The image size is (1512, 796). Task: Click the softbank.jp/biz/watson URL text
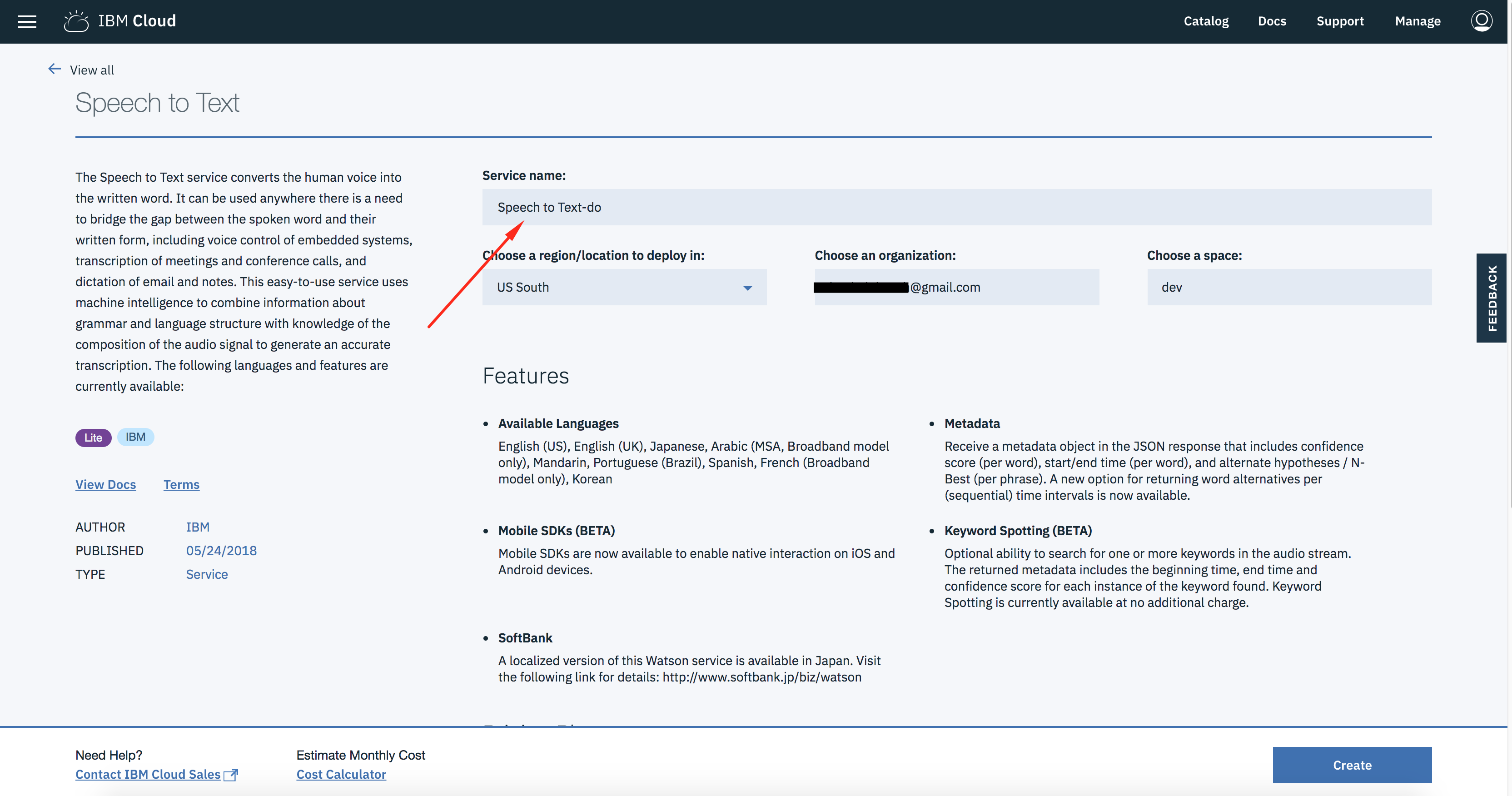pyautogui.click(x=762, y=677)
